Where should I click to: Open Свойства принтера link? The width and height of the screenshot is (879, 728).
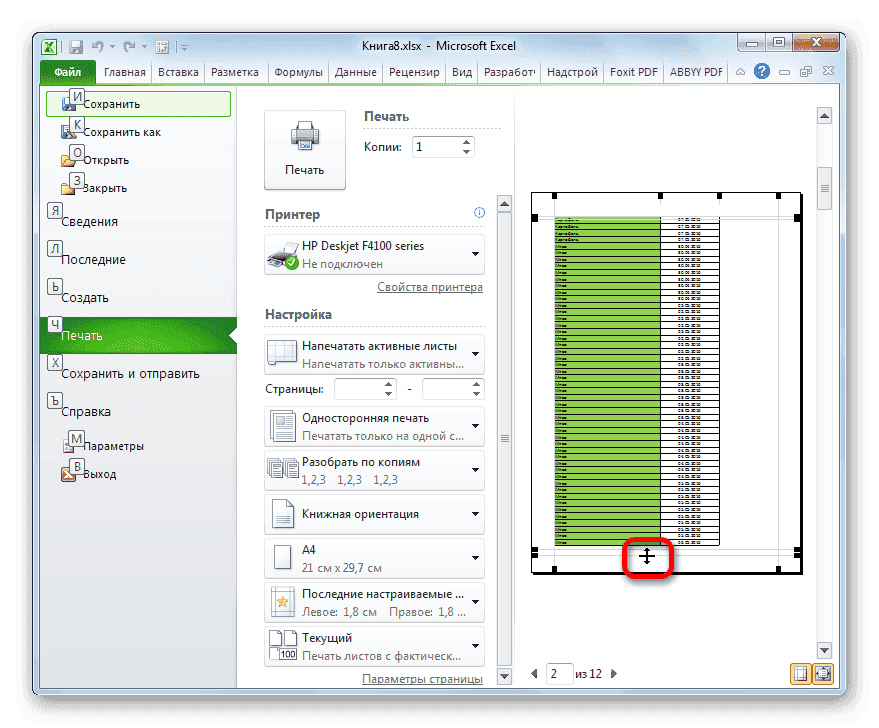[430, 287]
